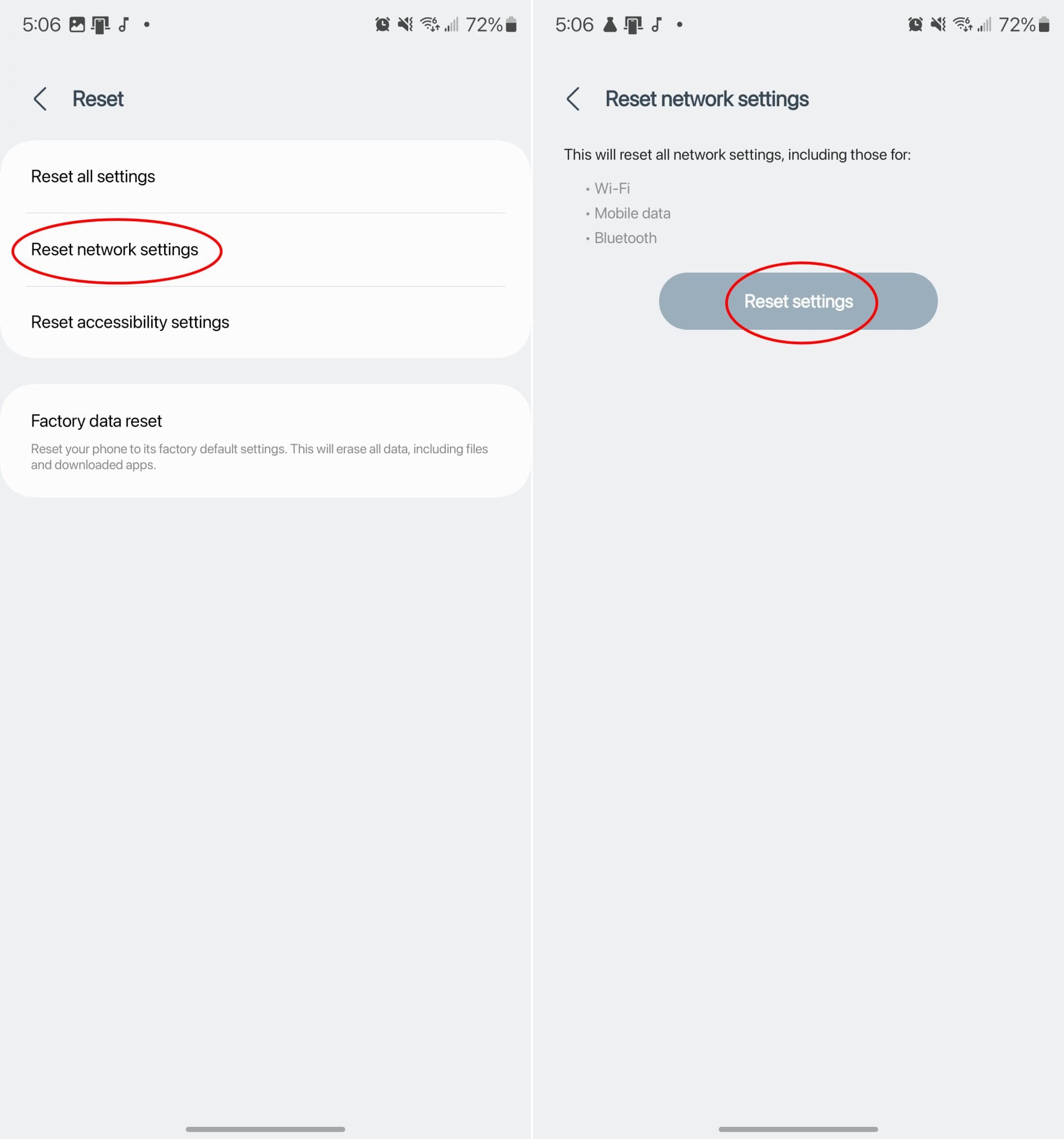The width and height of the screenshot is (1064, 1139).
Task: Click the Mobile data bullet item
Action: coord(632,213)
